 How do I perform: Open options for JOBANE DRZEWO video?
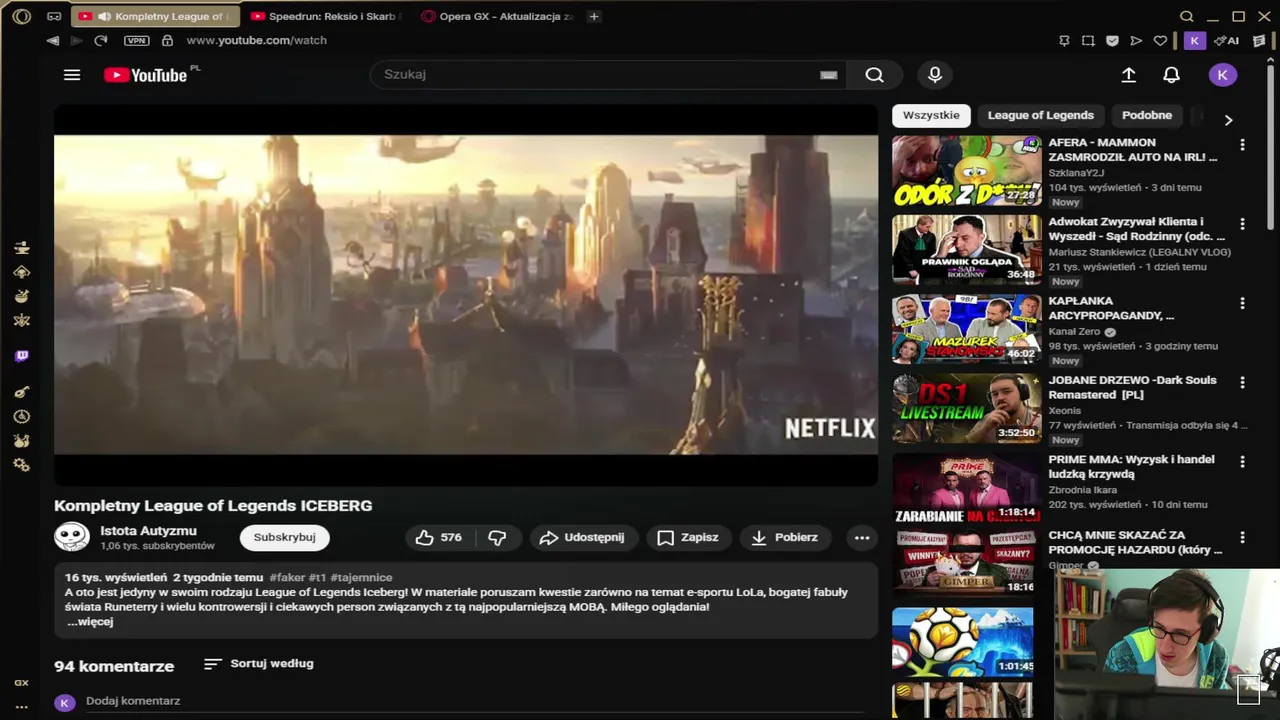pos(1242,382)
